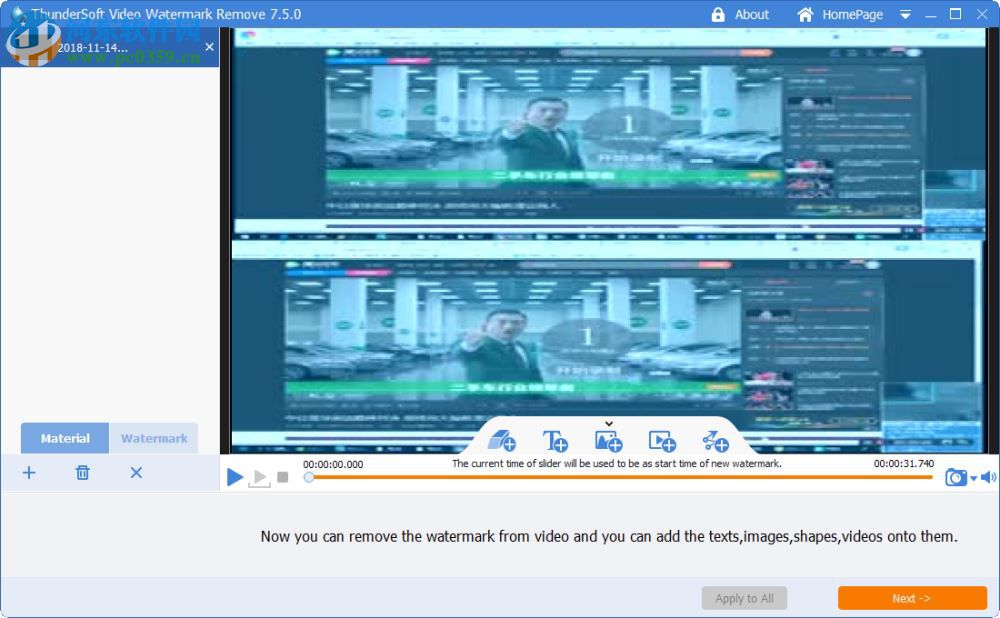Select the remove watermark area tool
Screen dimensions: 1000x618
tap(501, 440)
